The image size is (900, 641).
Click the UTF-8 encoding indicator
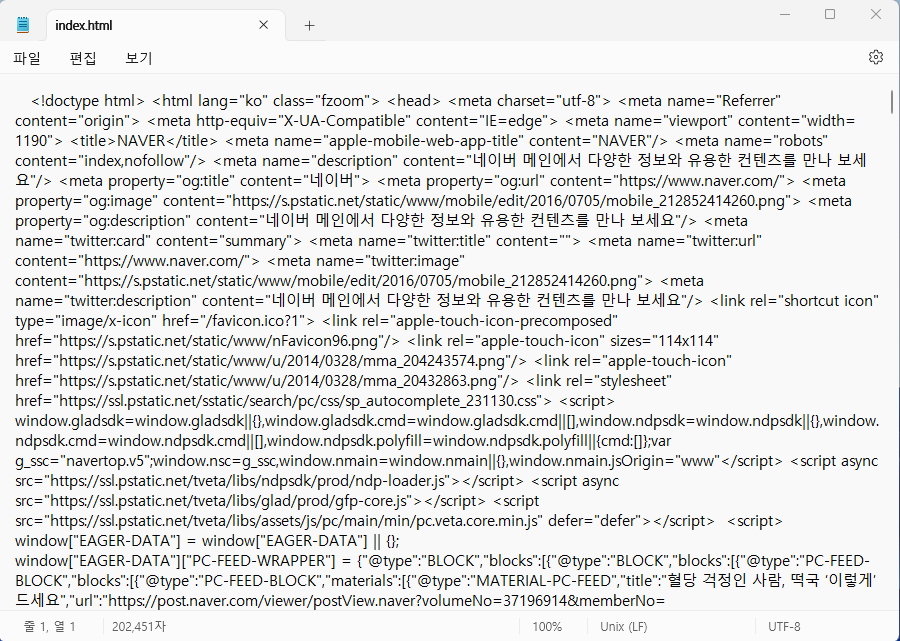click(785, 627)
